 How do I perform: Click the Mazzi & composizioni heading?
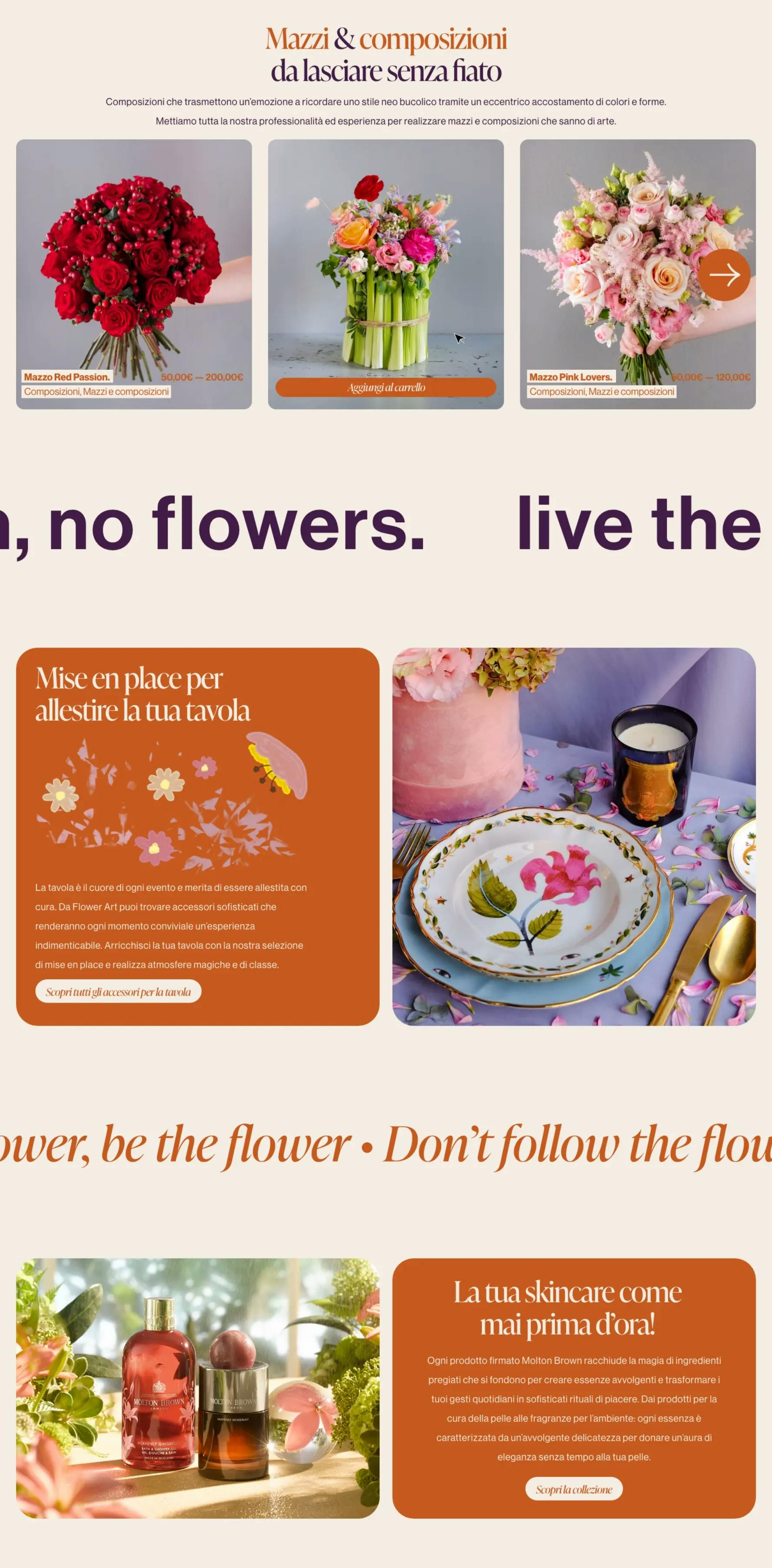[386, 54]
